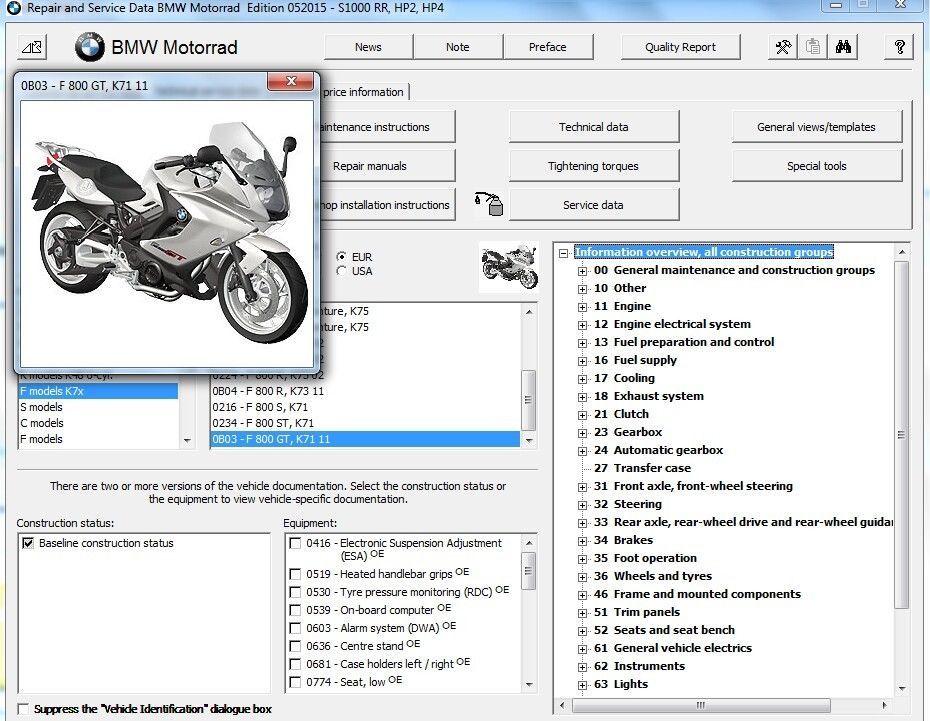Click the clipboard copy icon
930x721 pixels.
(x=813, y=47)
